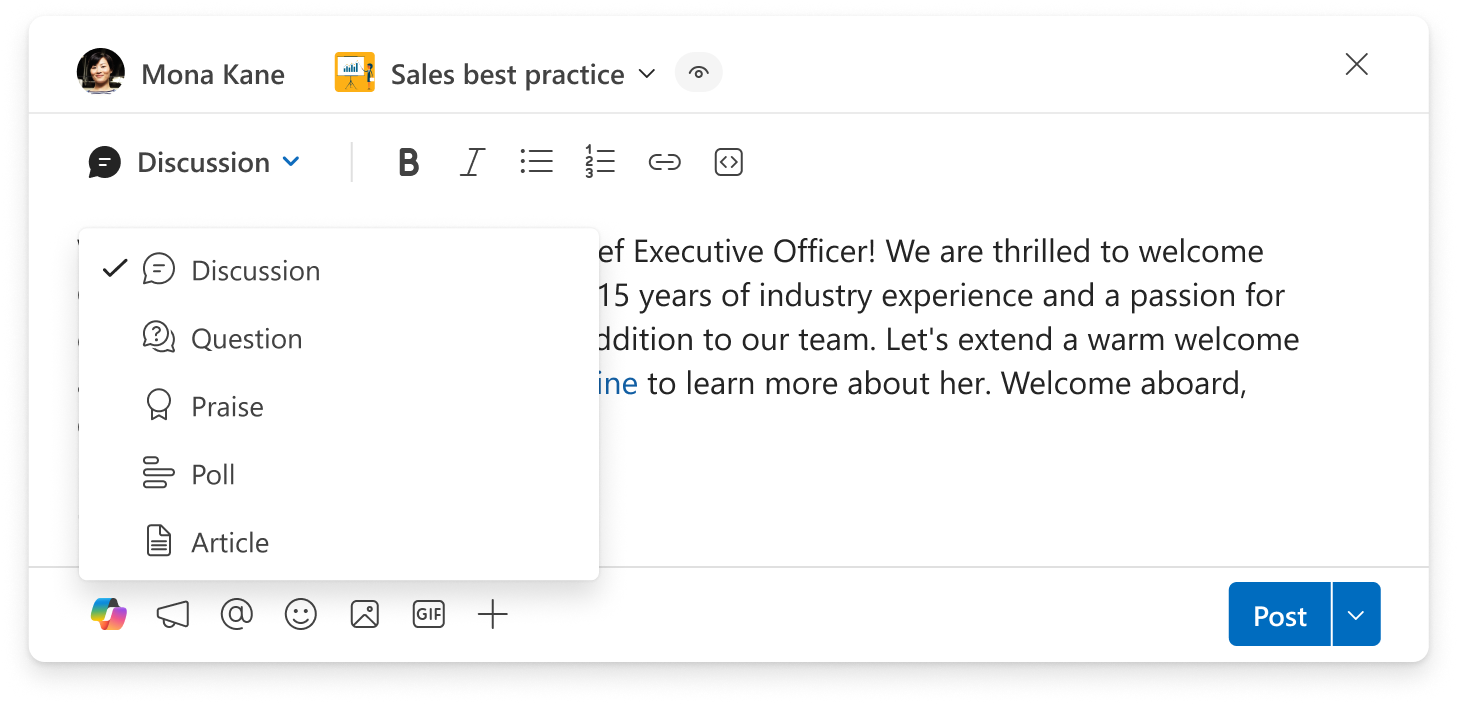Insert a code snippet block
This screenshot has height=704, width=1458.
coord(729,162)
